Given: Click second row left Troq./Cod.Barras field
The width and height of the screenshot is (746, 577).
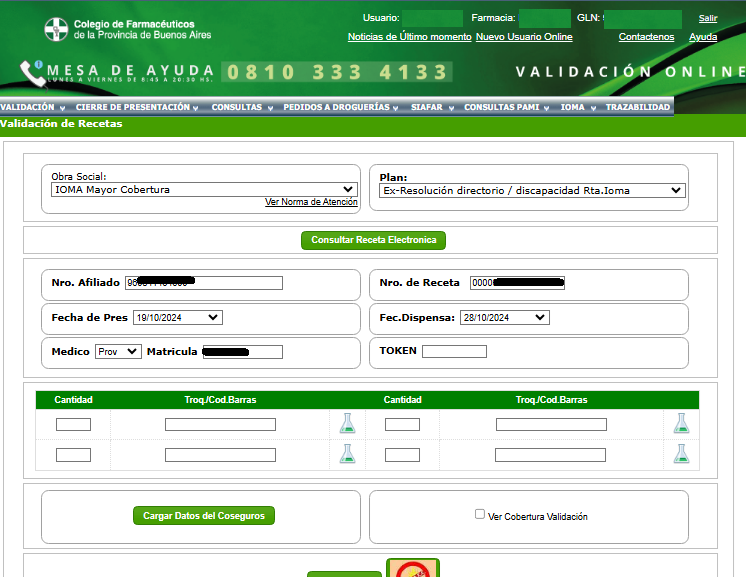Looking at the screenshot, I should (x=220, y=455).
